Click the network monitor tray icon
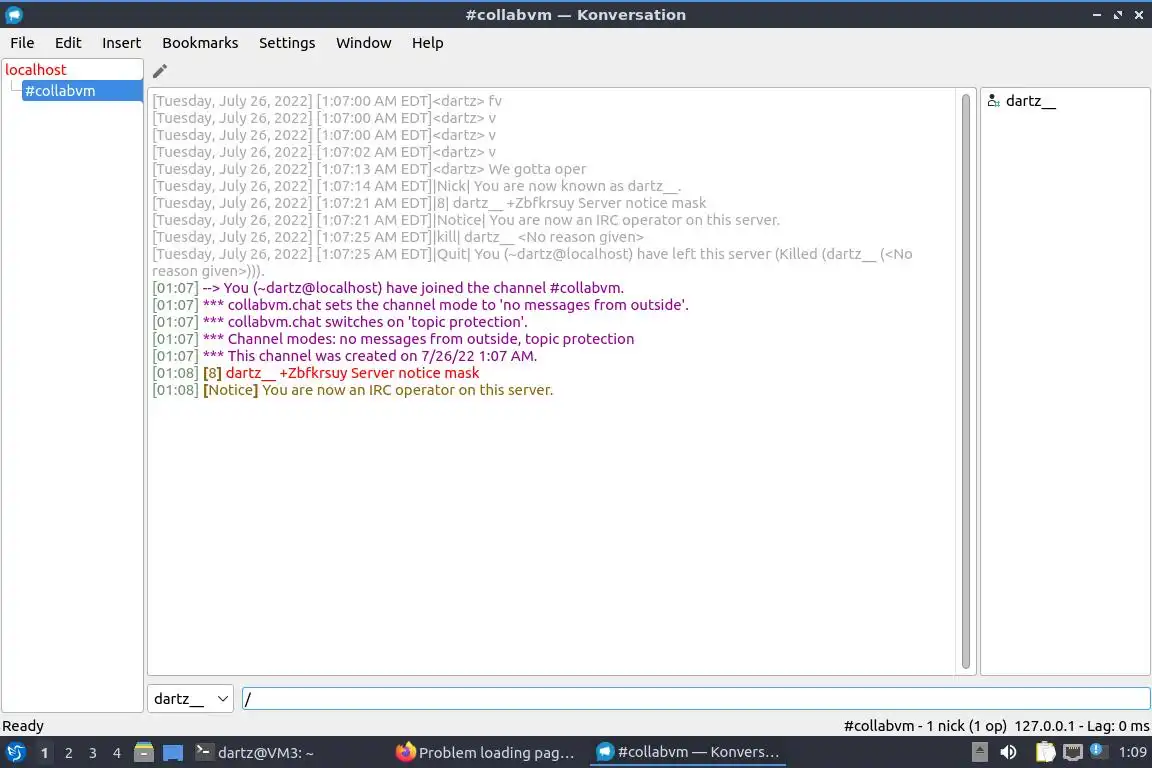Screen dimensions: 1152x768 1073,752
